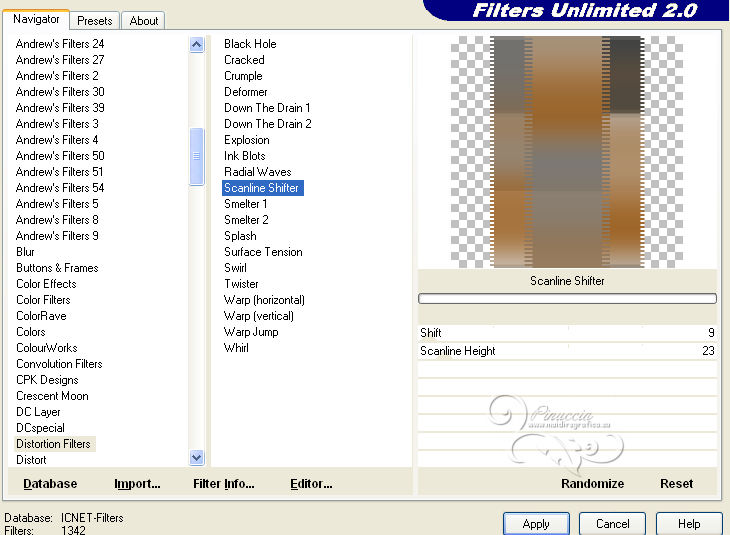Select Distortion Filters category
The width and height of the screenshot is (730, 535).
tap(53, 444)
